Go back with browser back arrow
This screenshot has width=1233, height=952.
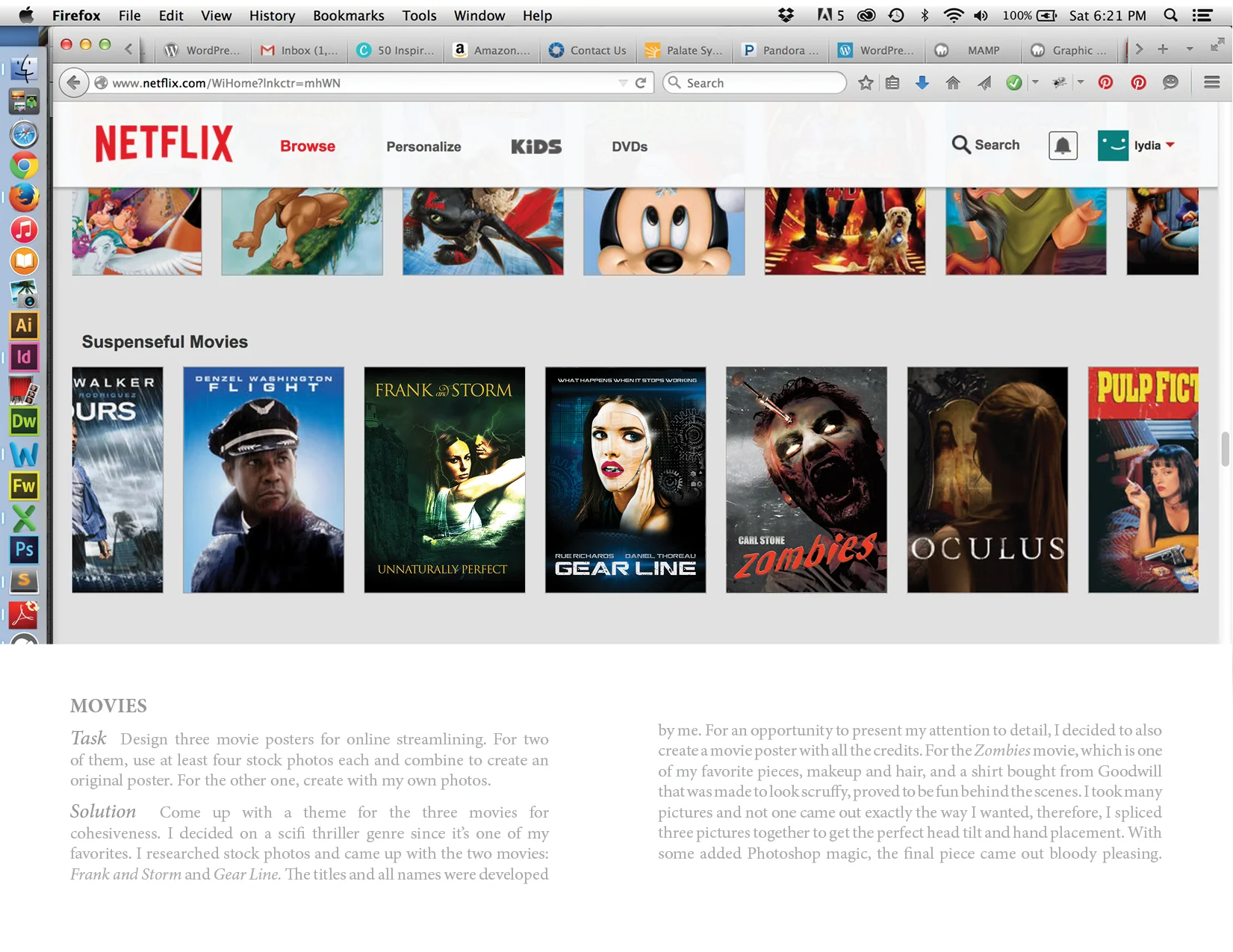click(73, 82)
